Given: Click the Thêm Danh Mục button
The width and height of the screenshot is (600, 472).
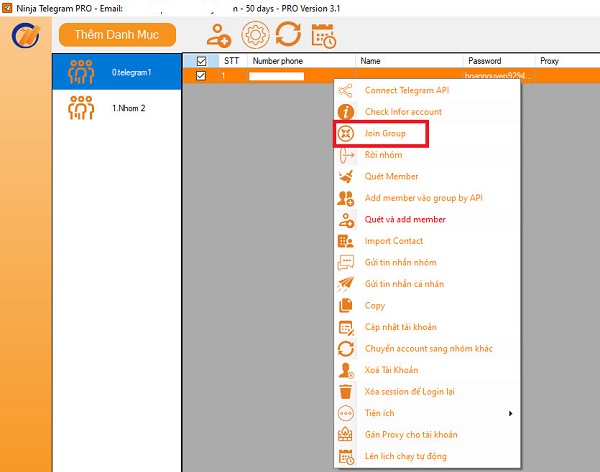Looking at the screenshot, I should tap(117, 35).
